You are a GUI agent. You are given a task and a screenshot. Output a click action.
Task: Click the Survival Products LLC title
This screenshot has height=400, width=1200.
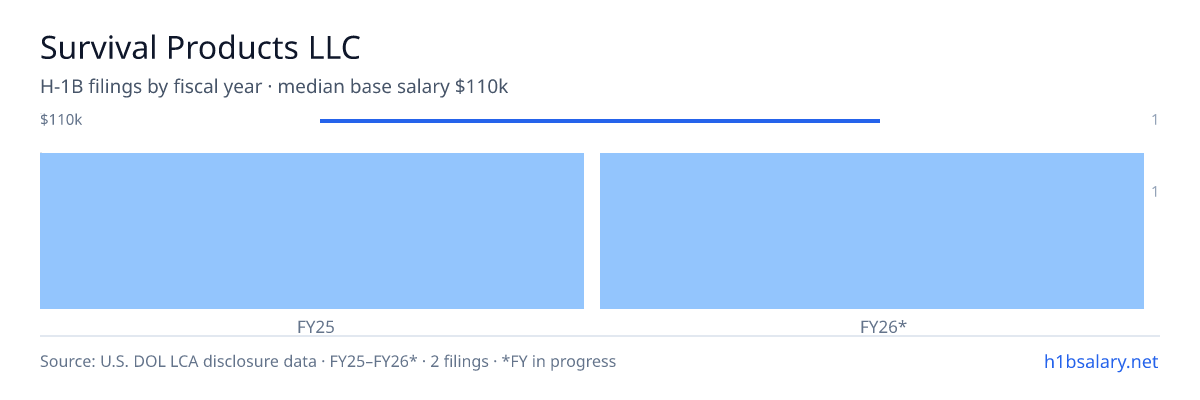(x=200, y=46)
